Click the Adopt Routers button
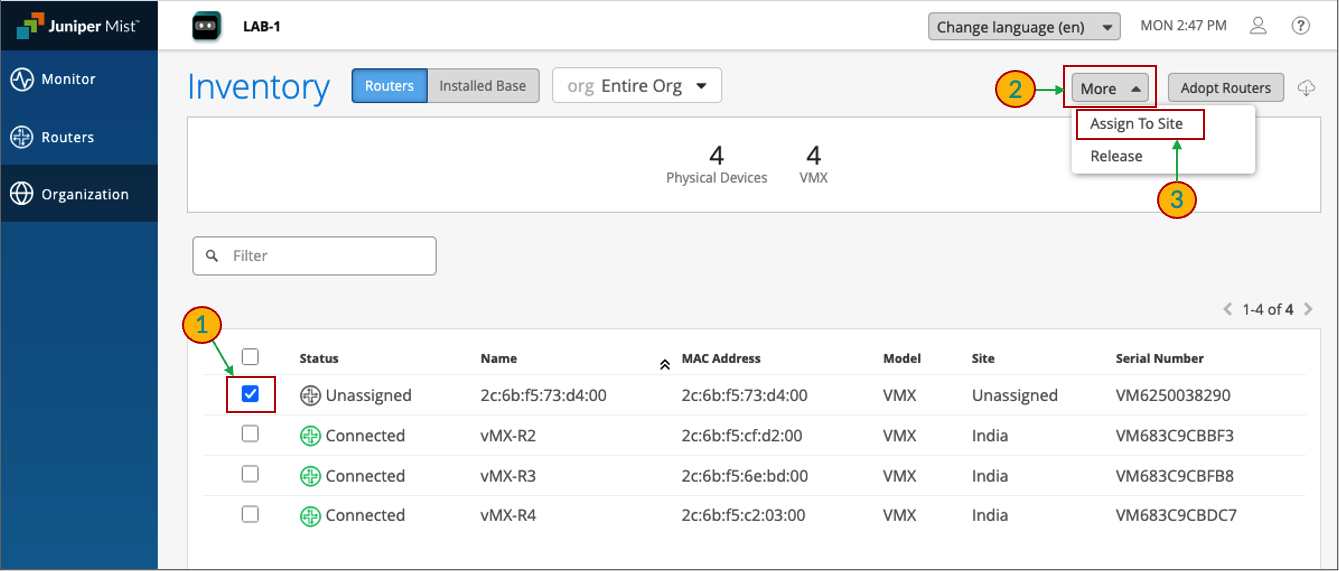 tap(1225, 88)
